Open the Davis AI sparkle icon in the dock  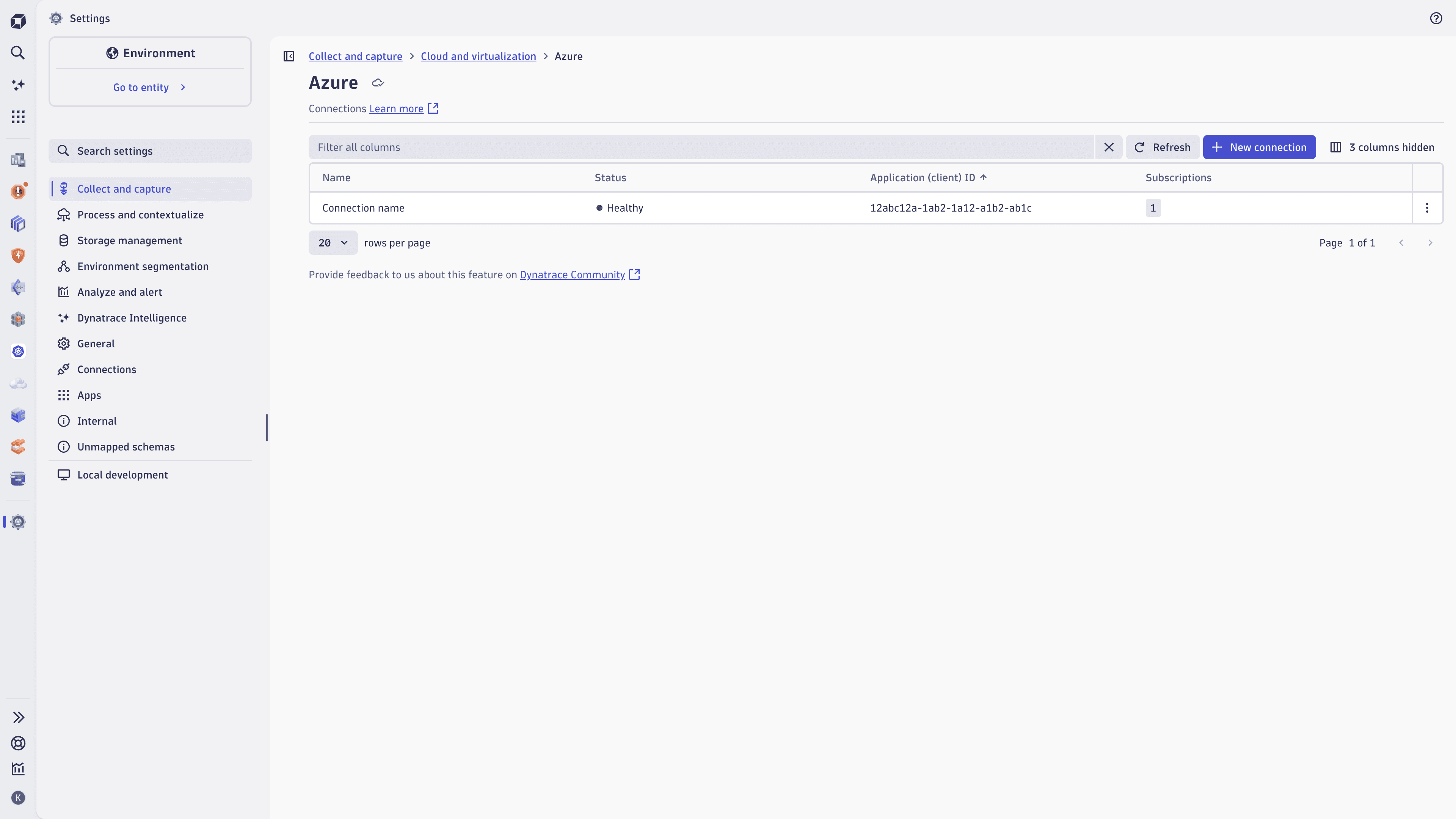[x=18, y=85]
